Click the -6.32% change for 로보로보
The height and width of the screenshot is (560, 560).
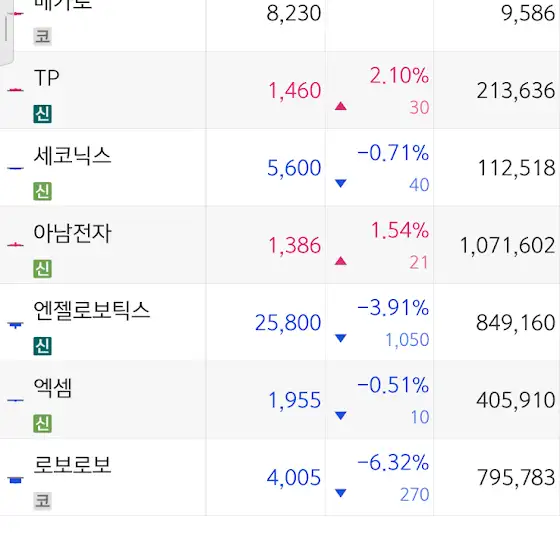click(x=393, y=462)
